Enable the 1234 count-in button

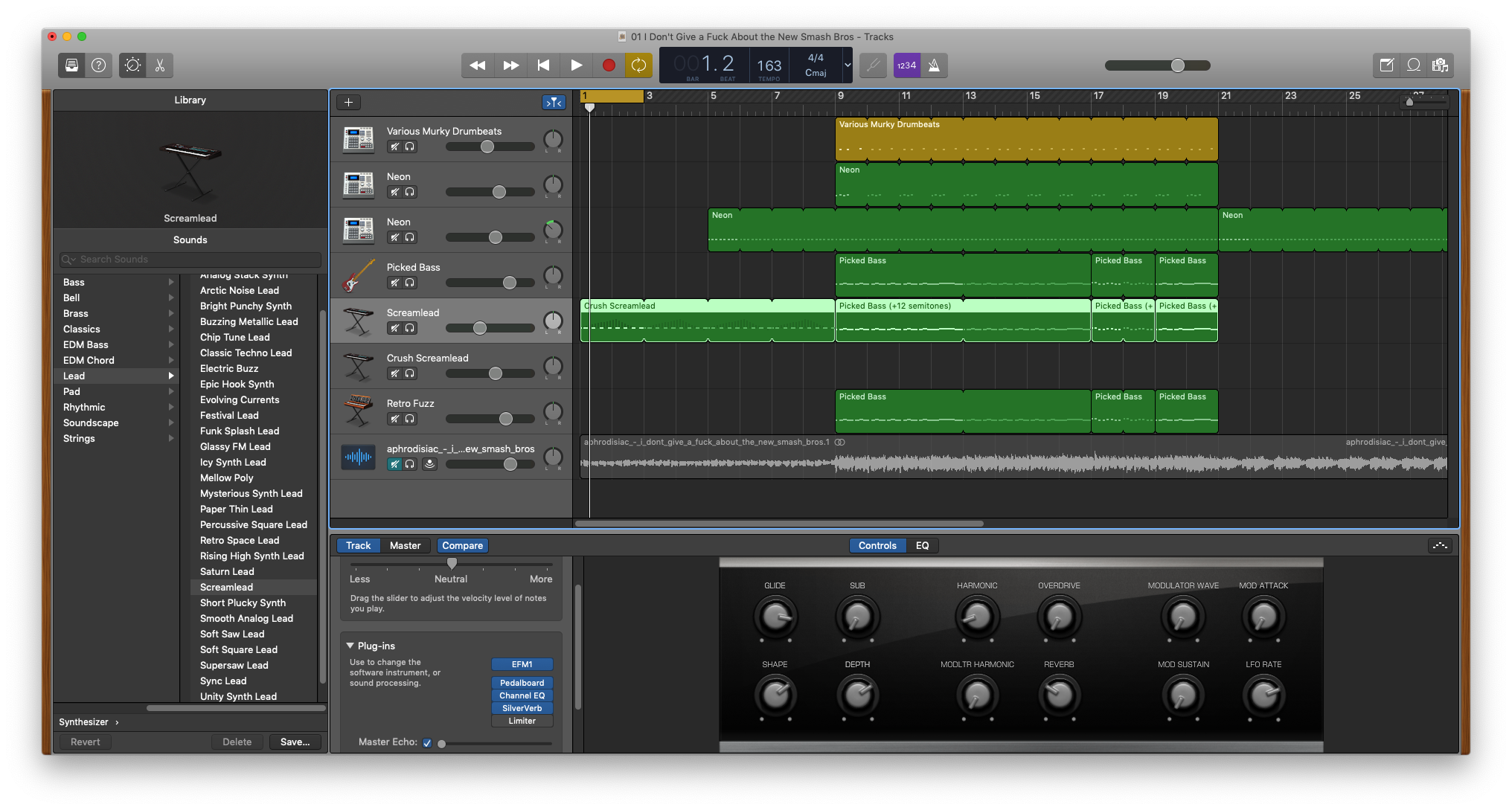[906, 65]
